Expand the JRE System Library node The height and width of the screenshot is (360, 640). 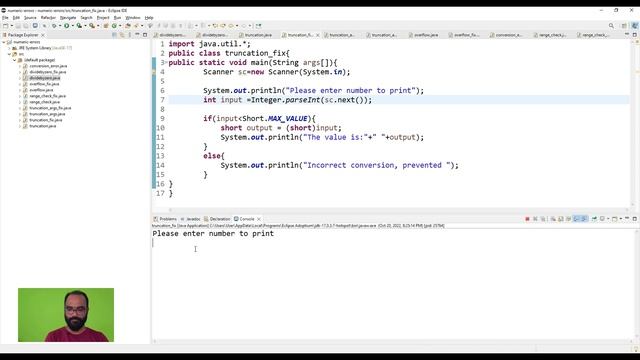pos(9,48)
